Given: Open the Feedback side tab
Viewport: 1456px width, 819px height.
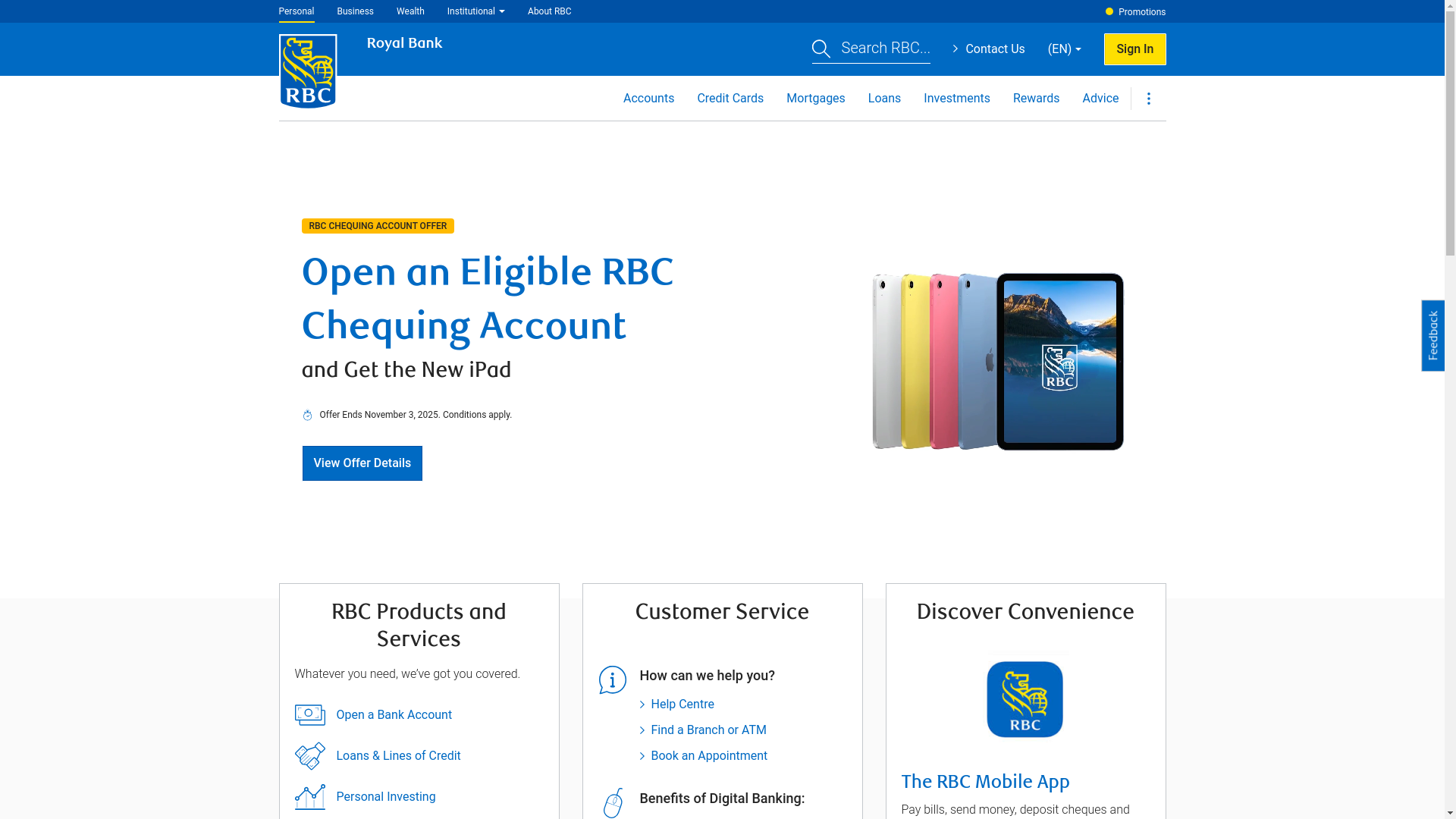Looking at the screenshot, I should [x=1432, y=335].
